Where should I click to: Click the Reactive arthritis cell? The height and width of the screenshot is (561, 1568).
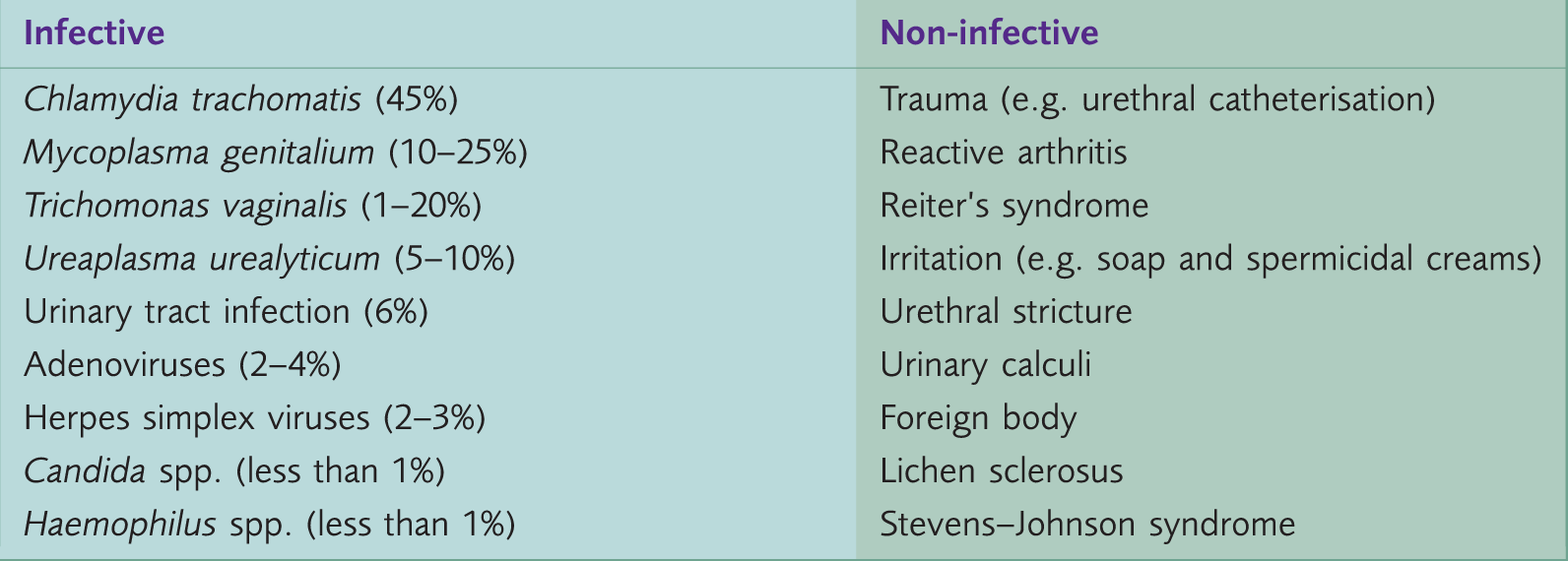1004,153
